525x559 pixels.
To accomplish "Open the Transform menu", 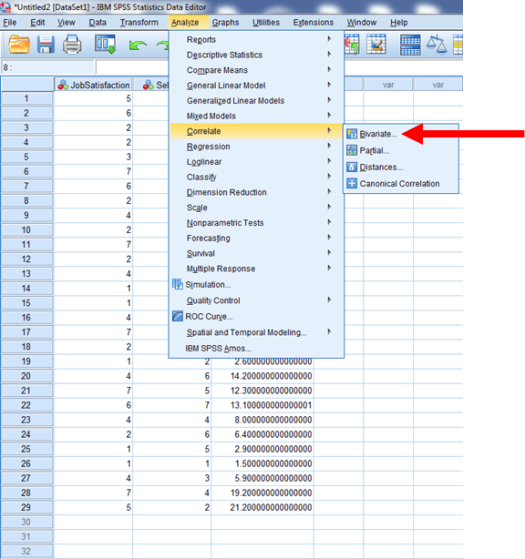I will 139,22.
